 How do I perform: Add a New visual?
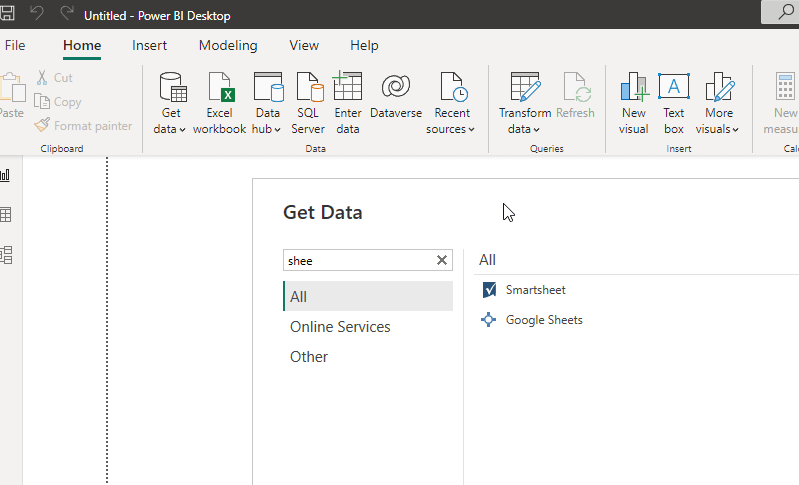633,103
